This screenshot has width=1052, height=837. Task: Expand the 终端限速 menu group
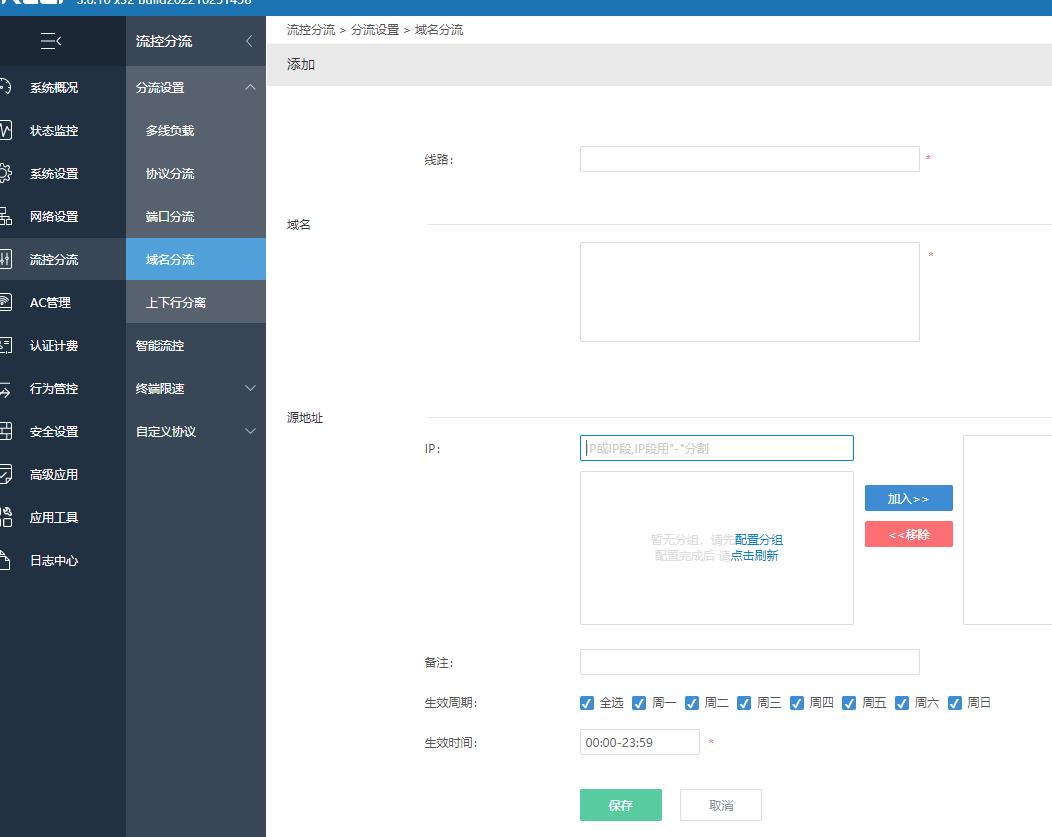[250, 388]
